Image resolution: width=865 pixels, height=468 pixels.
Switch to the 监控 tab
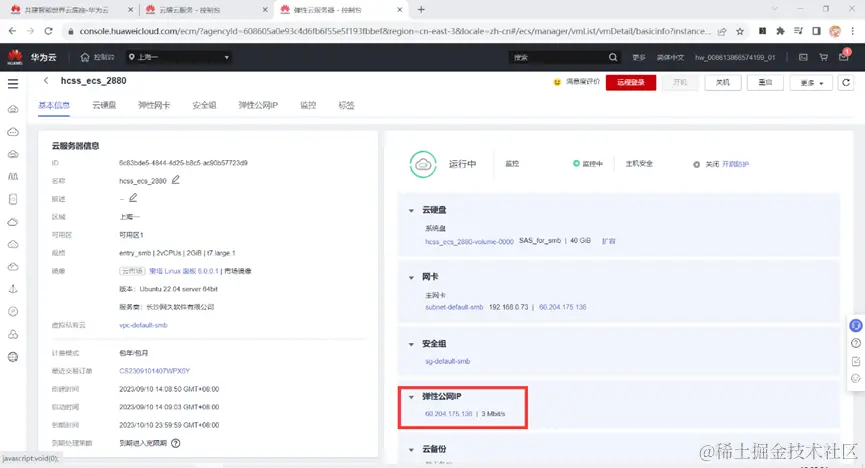click(x=308, y=105)
